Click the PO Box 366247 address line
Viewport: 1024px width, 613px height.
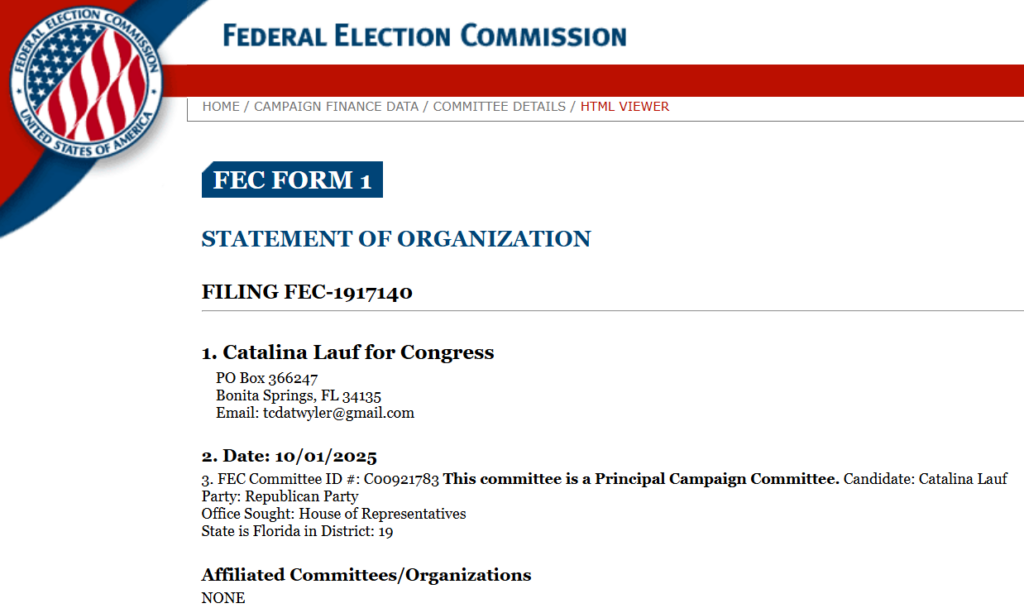coord(267,378)
